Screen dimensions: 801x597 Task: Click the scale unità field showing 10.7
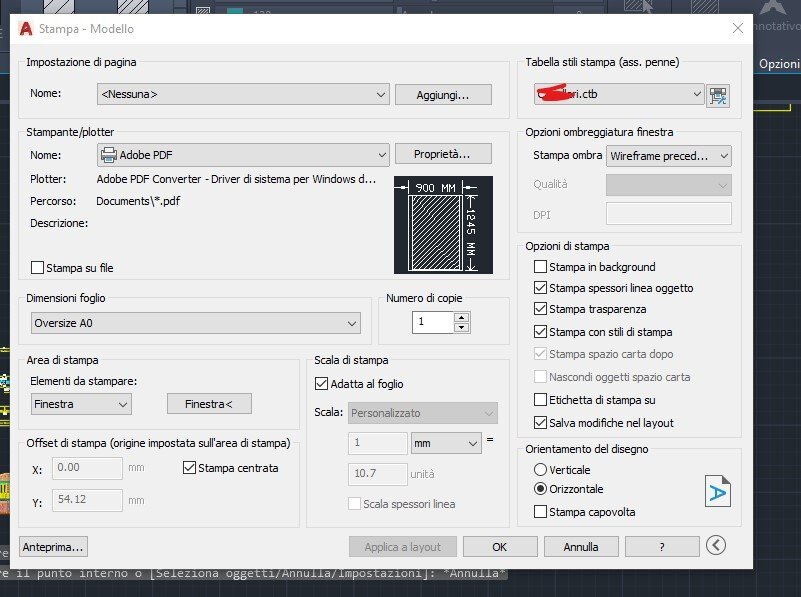coord(378,474)
